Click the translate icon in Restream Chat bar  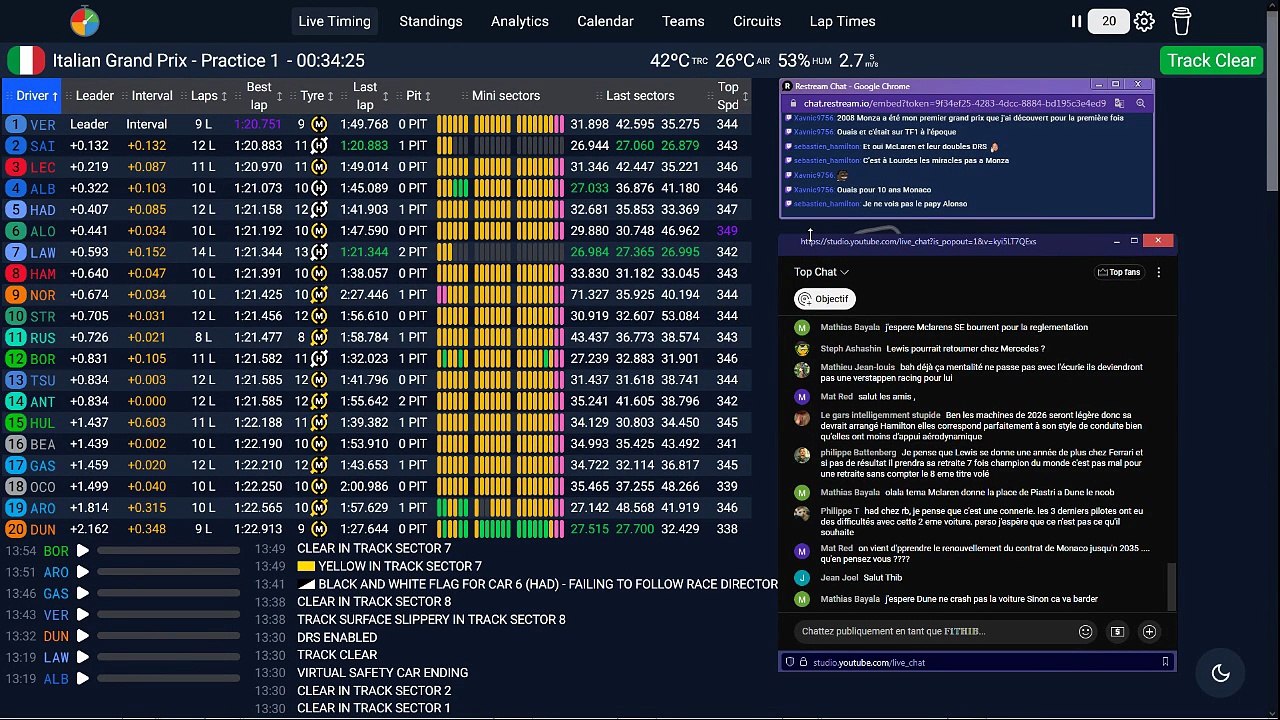[x=1119, y=103]
